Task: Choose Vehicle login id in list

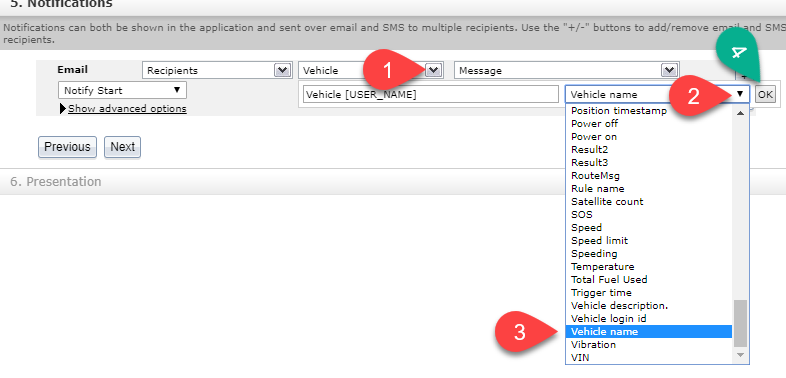Action: pyautogui.click(x=649, y=318)
